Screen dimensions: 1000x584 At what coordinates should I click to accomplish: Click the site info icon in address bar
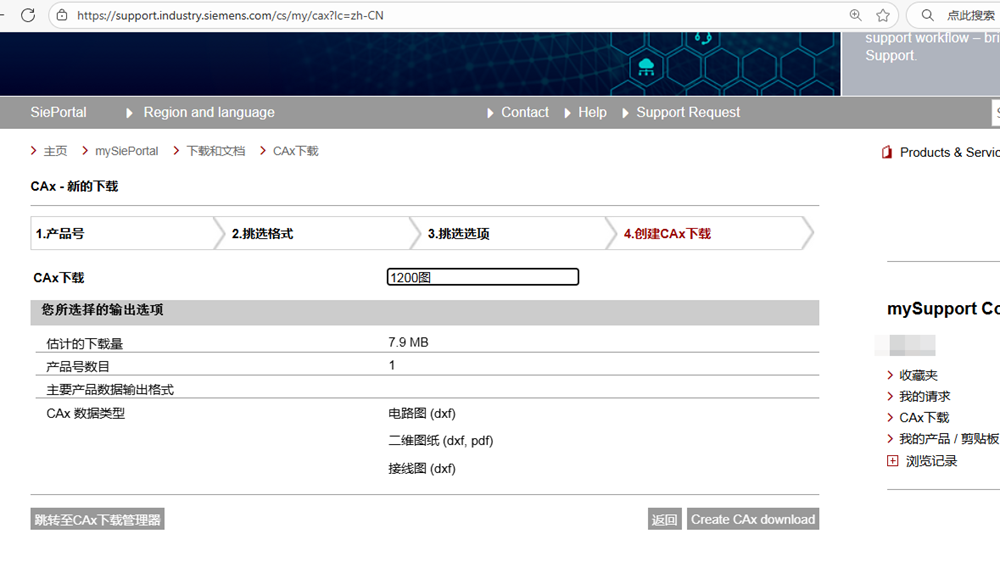62,15
